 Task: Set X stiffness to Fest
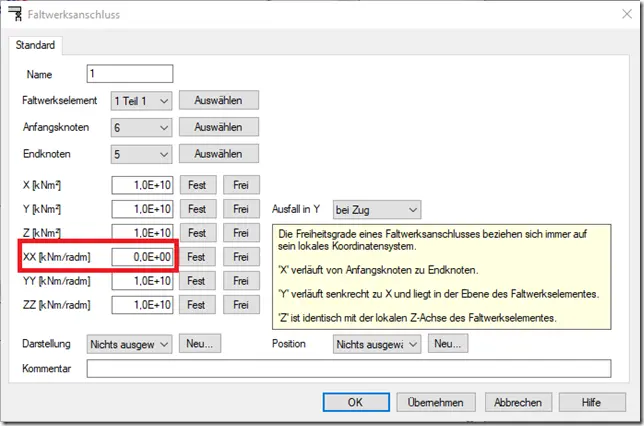tap(198, 185)
